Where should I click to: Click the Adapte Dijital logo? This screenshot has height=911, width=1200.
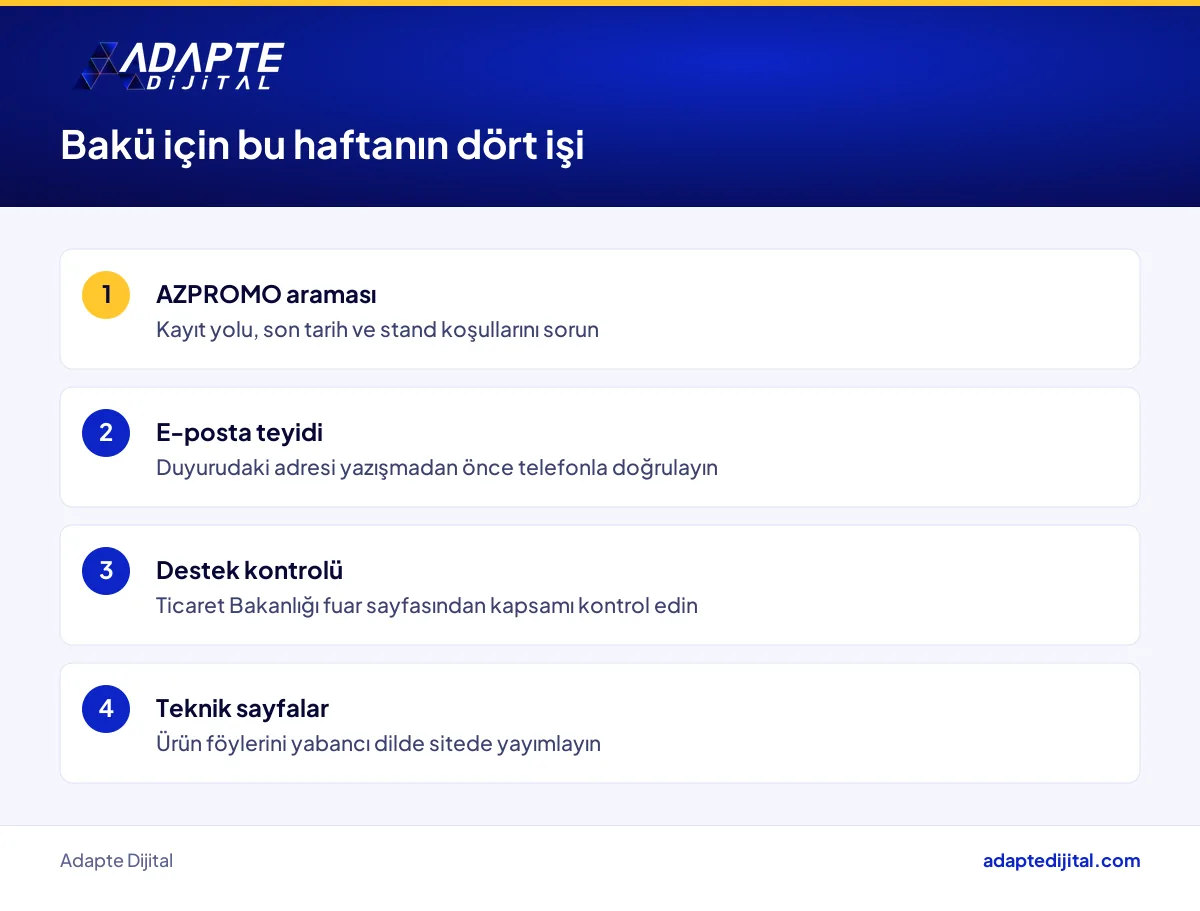[x=180, y=67]
